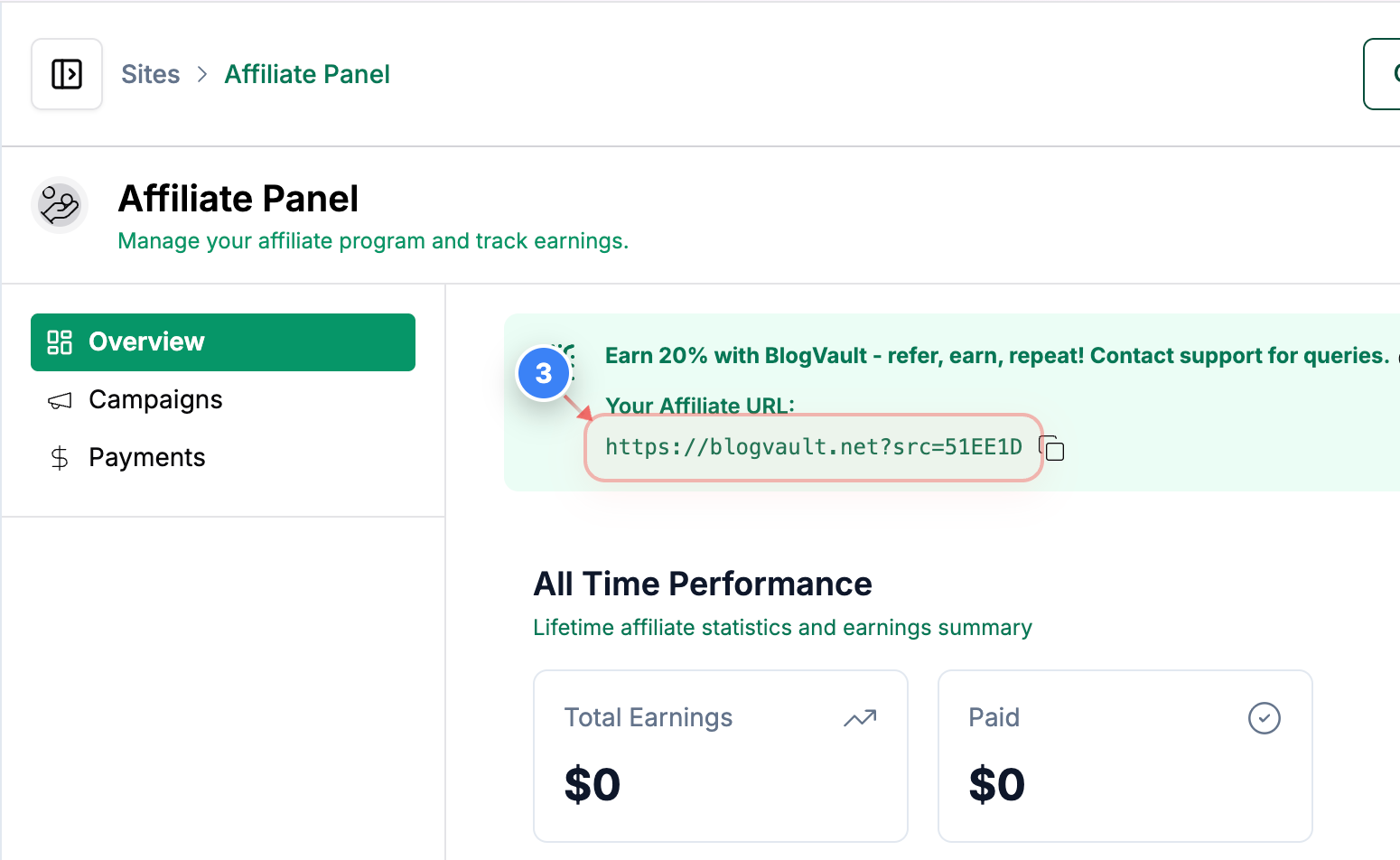This screenshot has height=860, width=1400.
Task: Click the blue step 3 badge
Action: pos(543,373)
